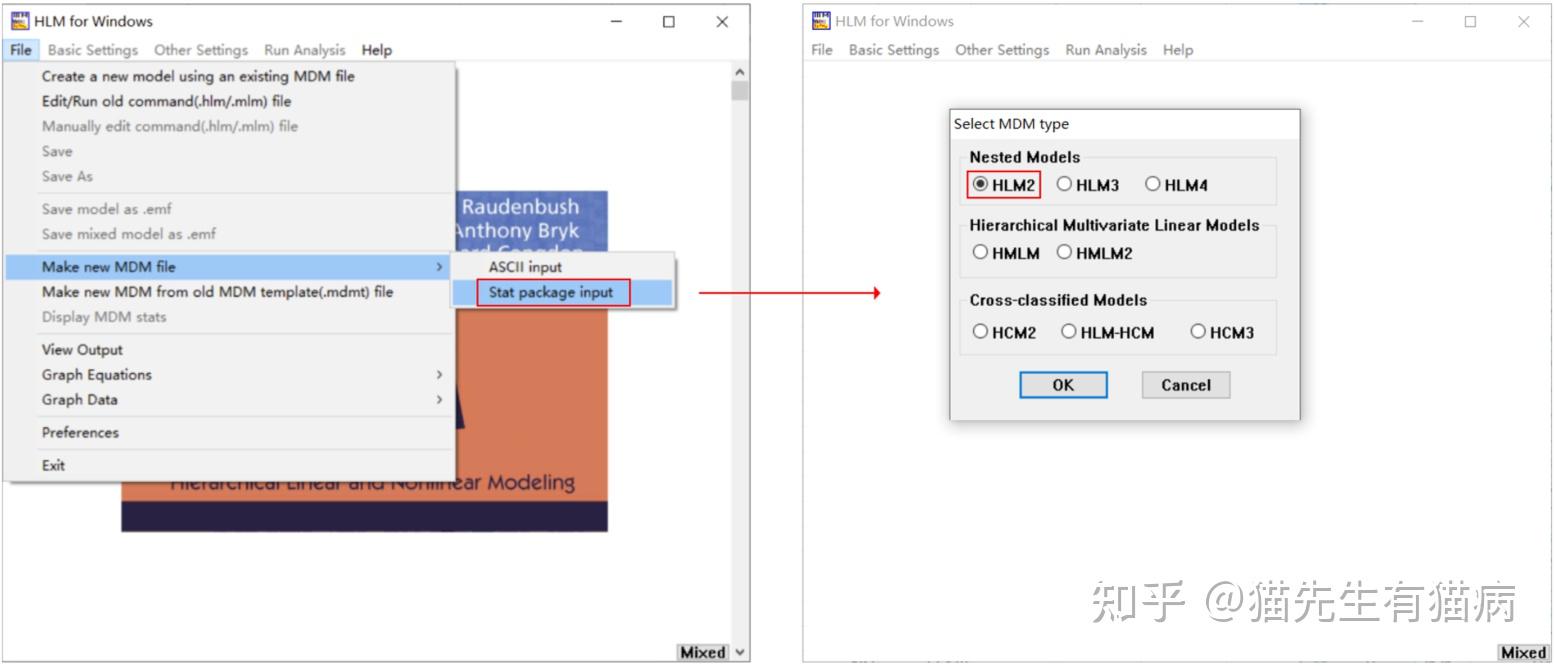Cancel the Select MDM type dialog
The height and width of the screenshot is (666, 1555).
tap(1185, 385)
